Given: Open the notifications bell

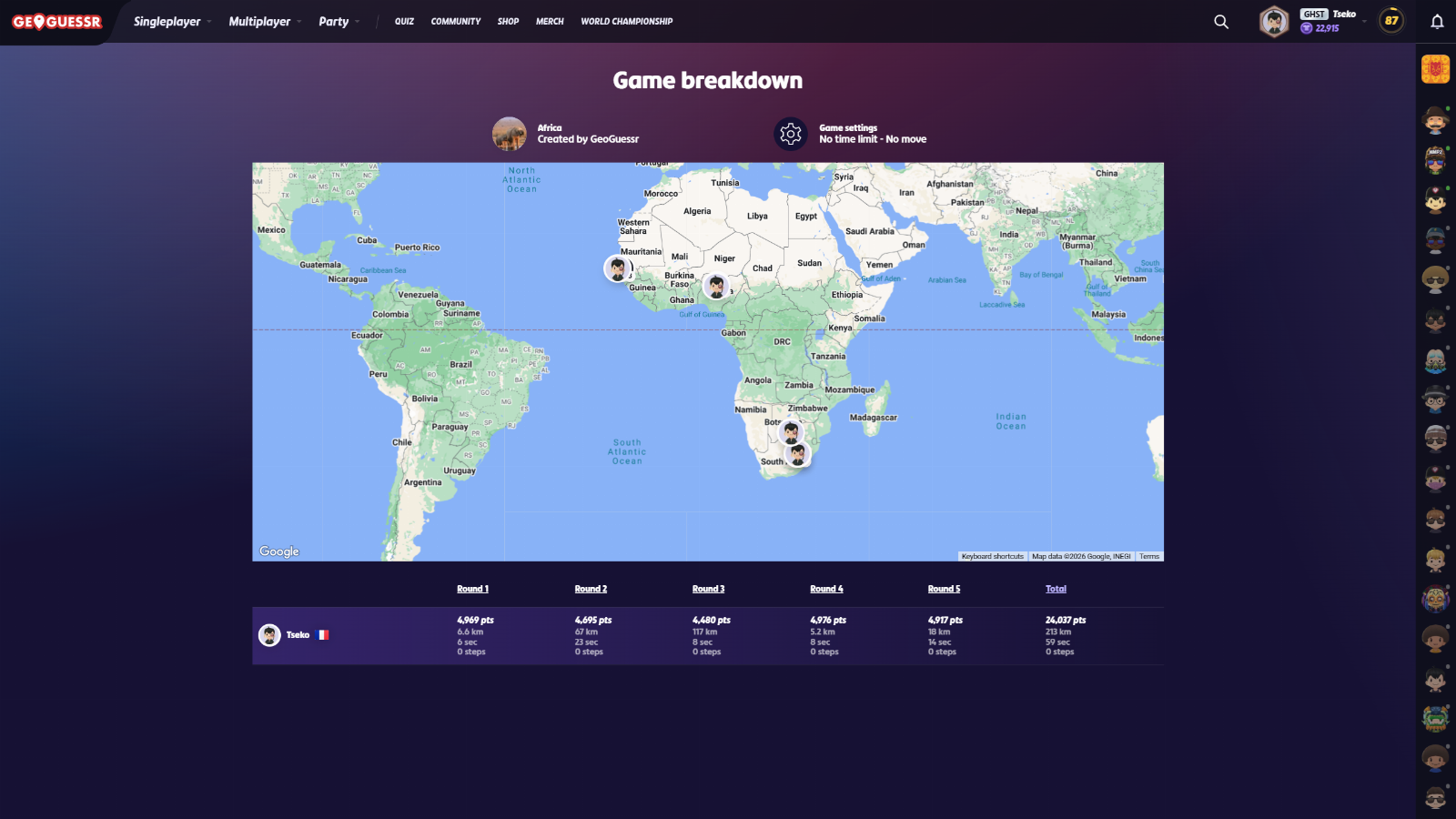Looking at the screenshot, I should click(x=1437, y=22).
